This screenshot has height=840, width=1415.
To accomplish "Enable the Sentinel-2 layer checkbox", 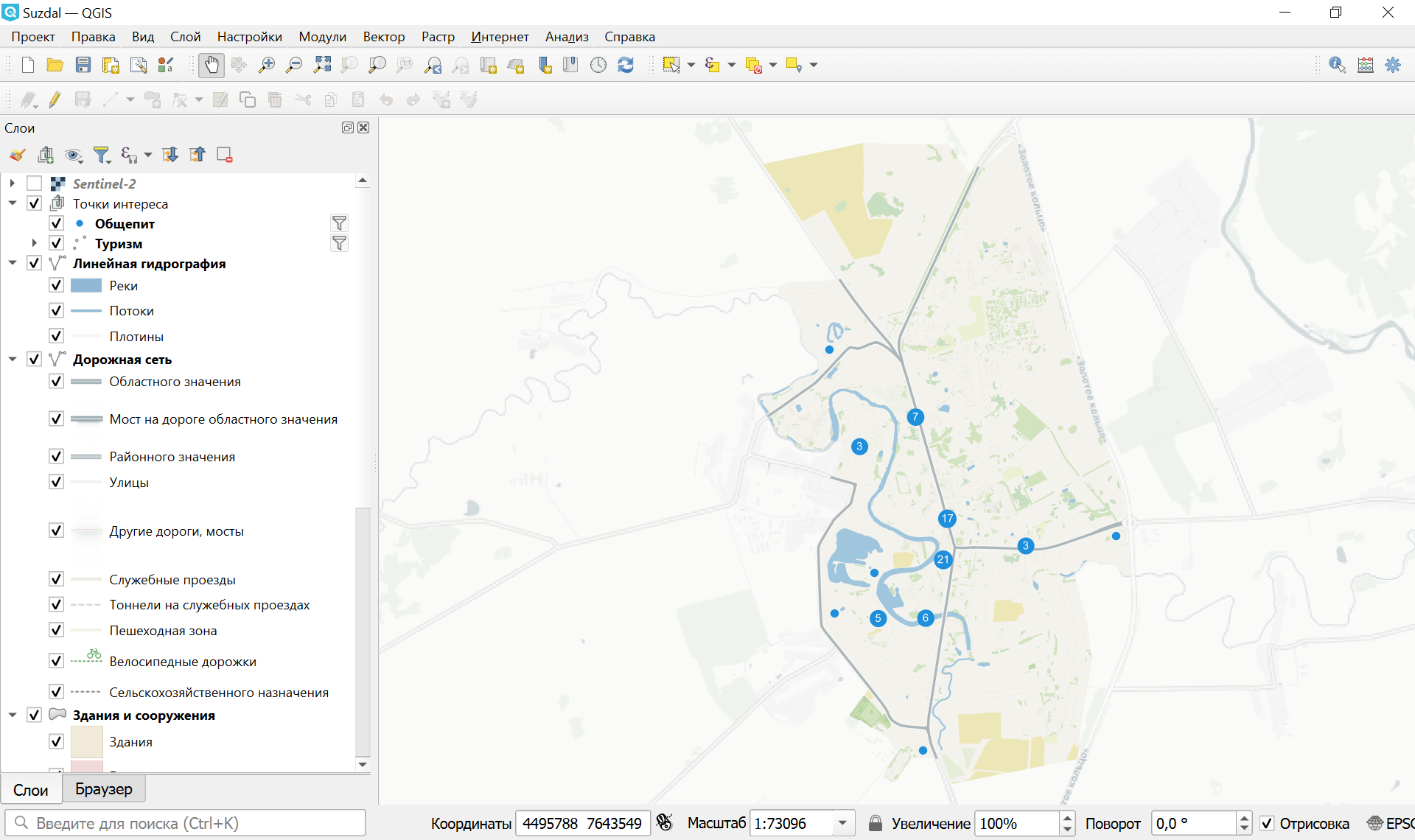I will [34, 183].
